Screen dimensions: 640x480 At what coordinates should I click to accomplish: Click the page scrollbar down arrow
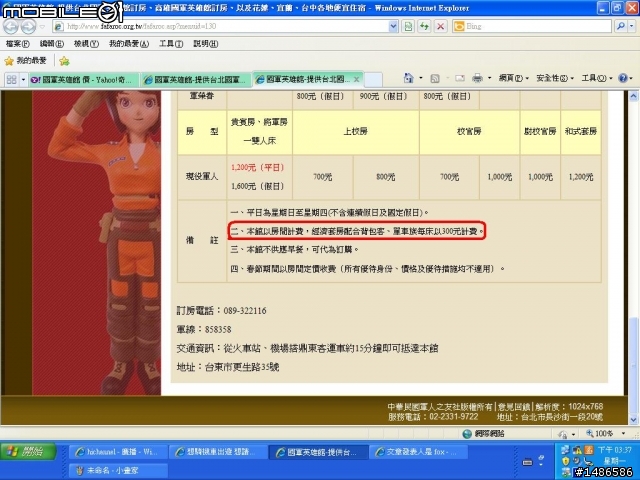(633, 419)
